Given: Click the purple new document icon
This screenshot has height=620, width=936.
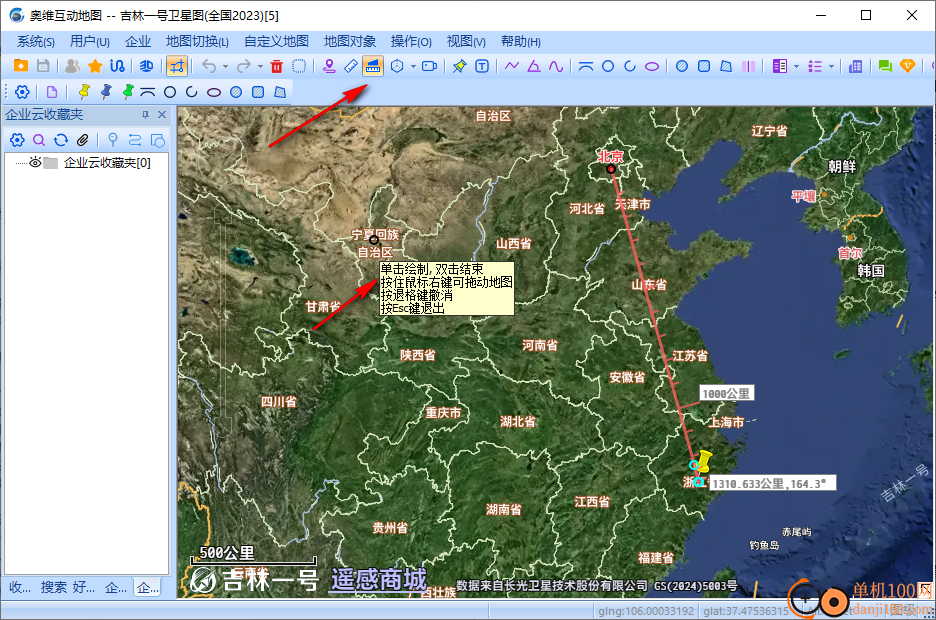Looking at the screenshot, I should (x=52, y=92).
